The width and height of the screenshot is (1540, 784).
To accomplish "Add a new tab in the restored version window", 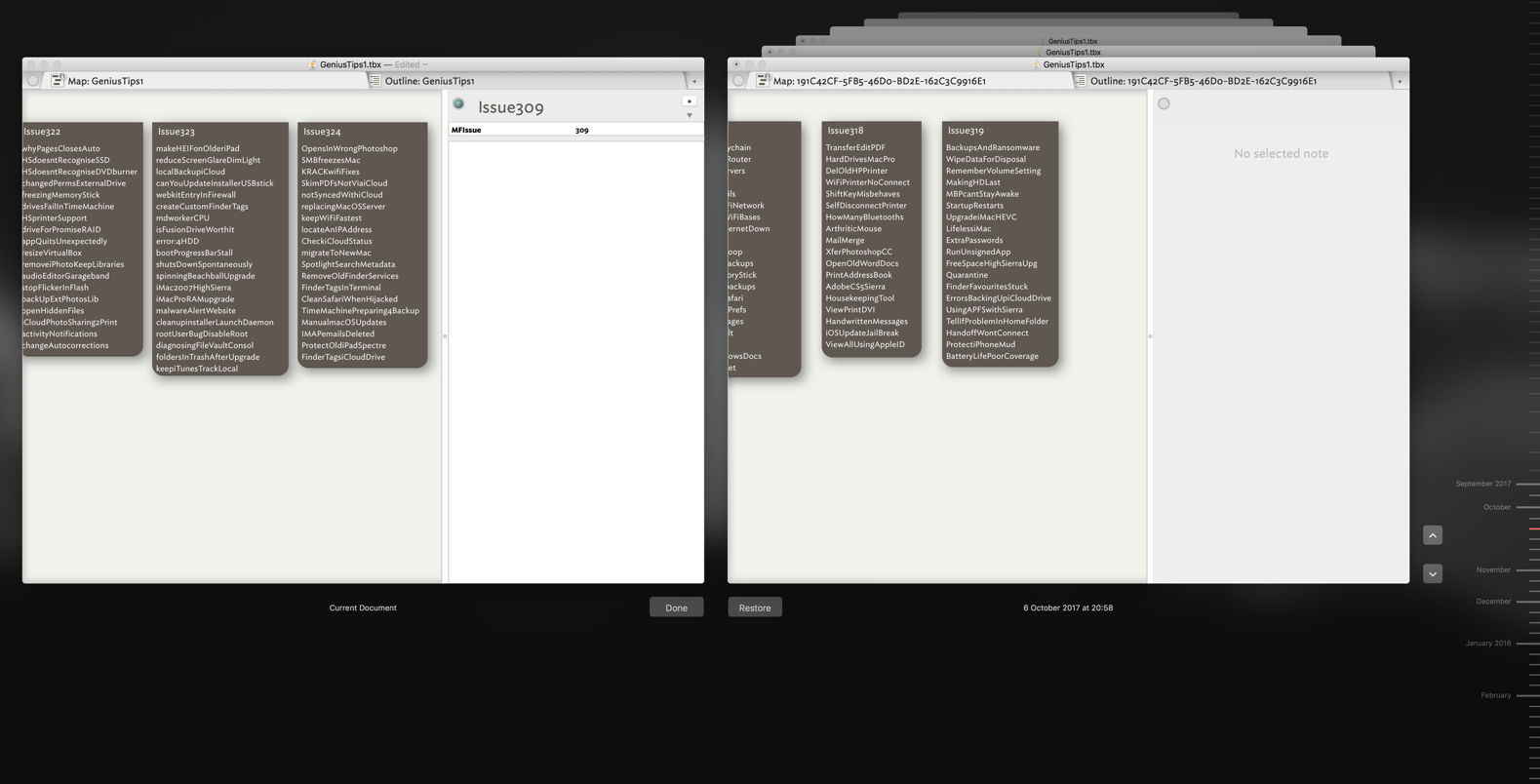I will 1400,82.
